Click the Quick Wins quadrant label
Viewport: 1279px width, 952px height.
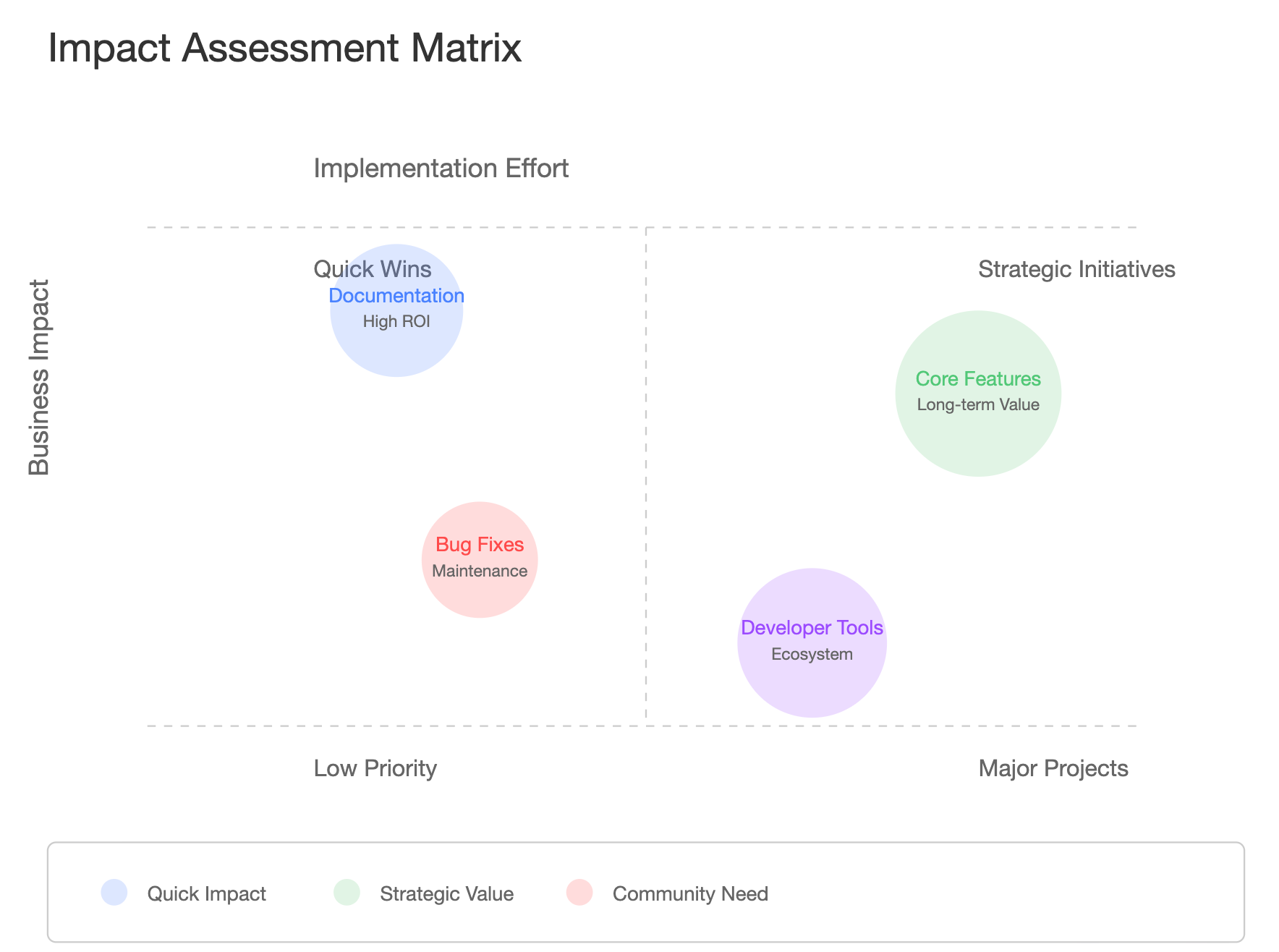tap(373, 269)
